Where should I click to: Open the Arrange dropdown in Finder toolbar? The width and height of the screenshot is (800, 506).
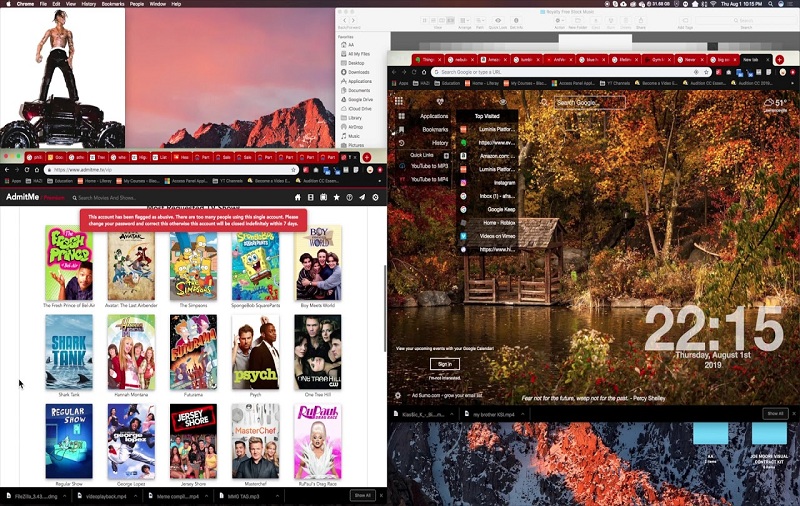pos(464,21)
